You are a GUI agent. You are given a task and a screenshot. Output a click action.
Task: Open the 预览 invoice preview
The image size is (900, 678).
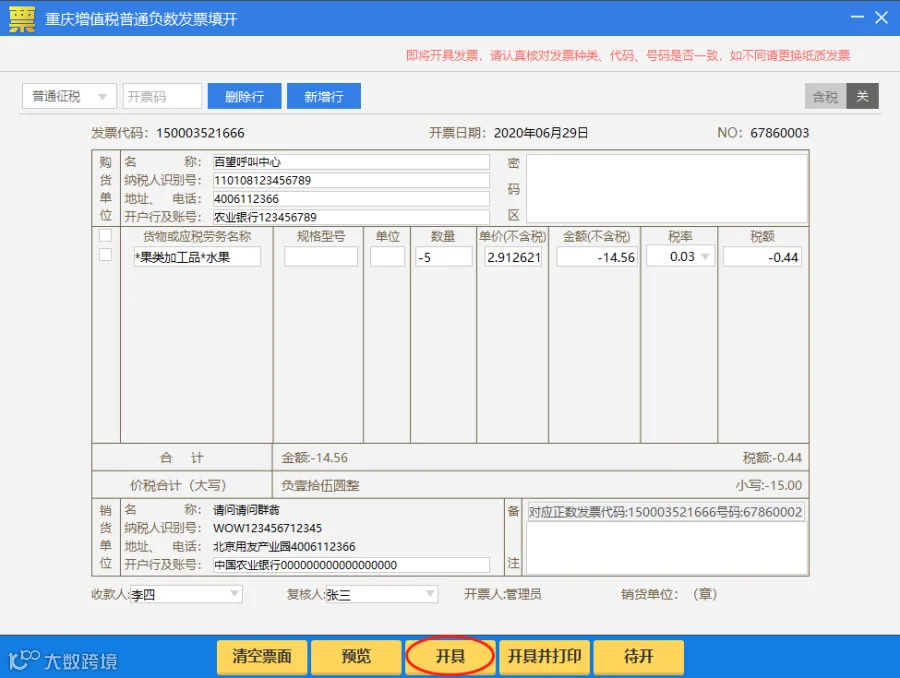pos(356,656)
